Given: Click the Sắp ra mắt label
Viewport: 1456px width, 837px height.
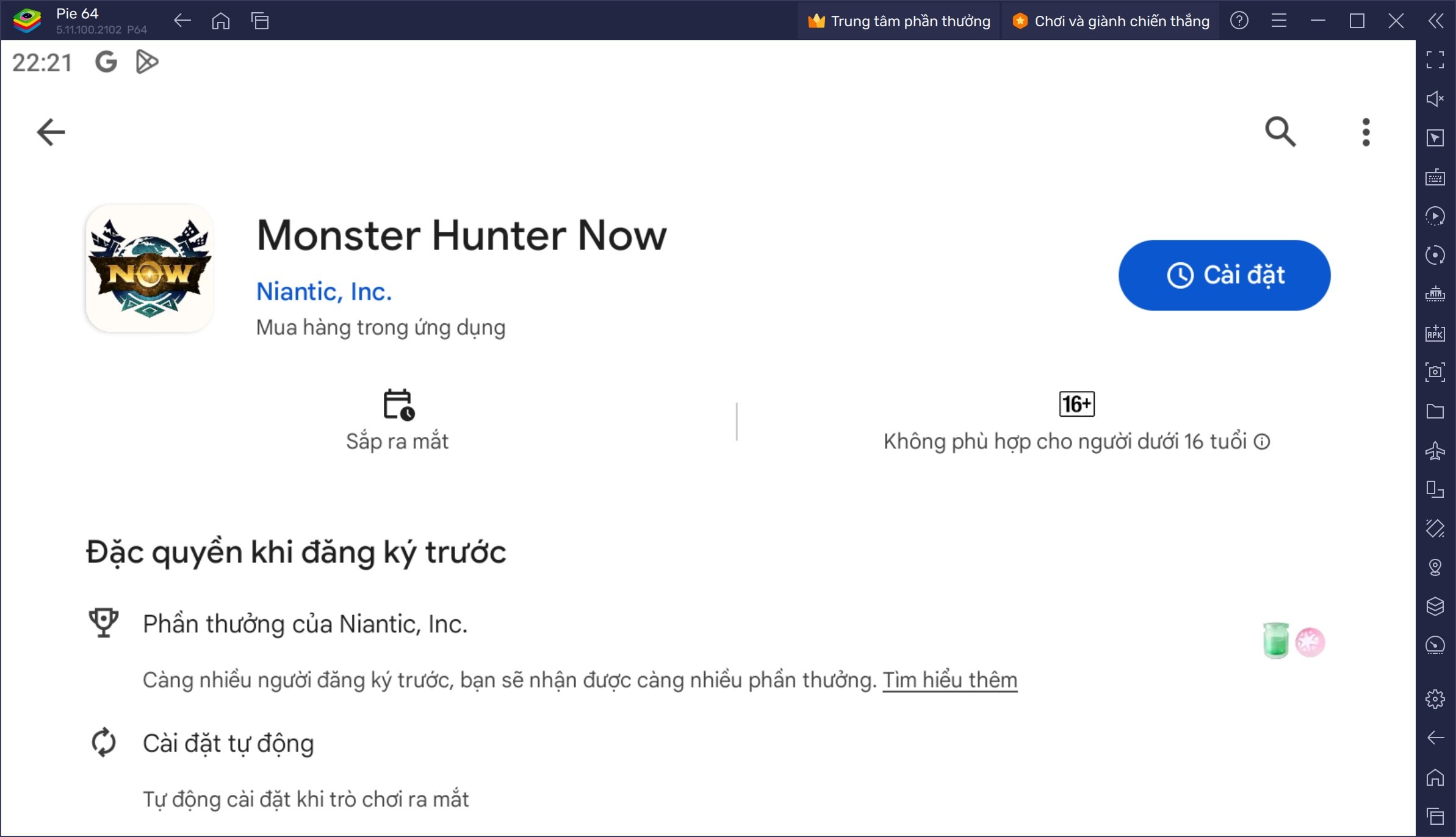Looking at the screenshot, I should [x=397, y=441].
